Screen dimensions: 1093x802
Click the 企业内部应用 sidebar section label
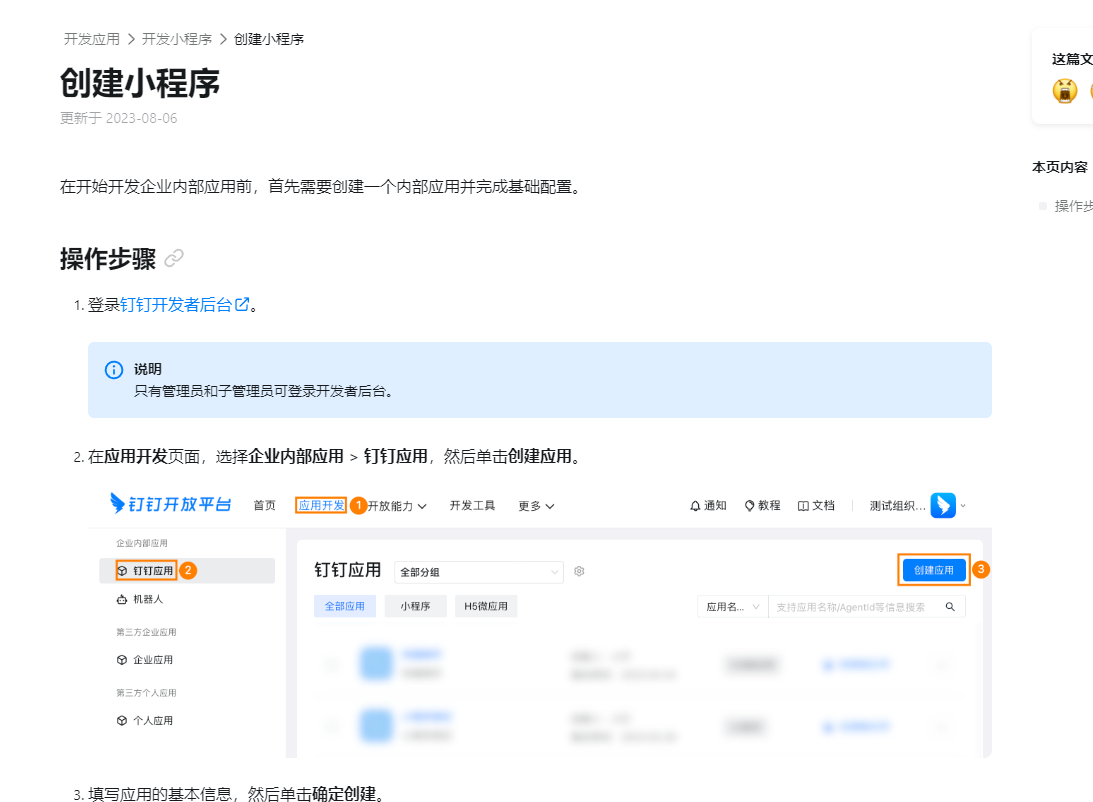142,543
